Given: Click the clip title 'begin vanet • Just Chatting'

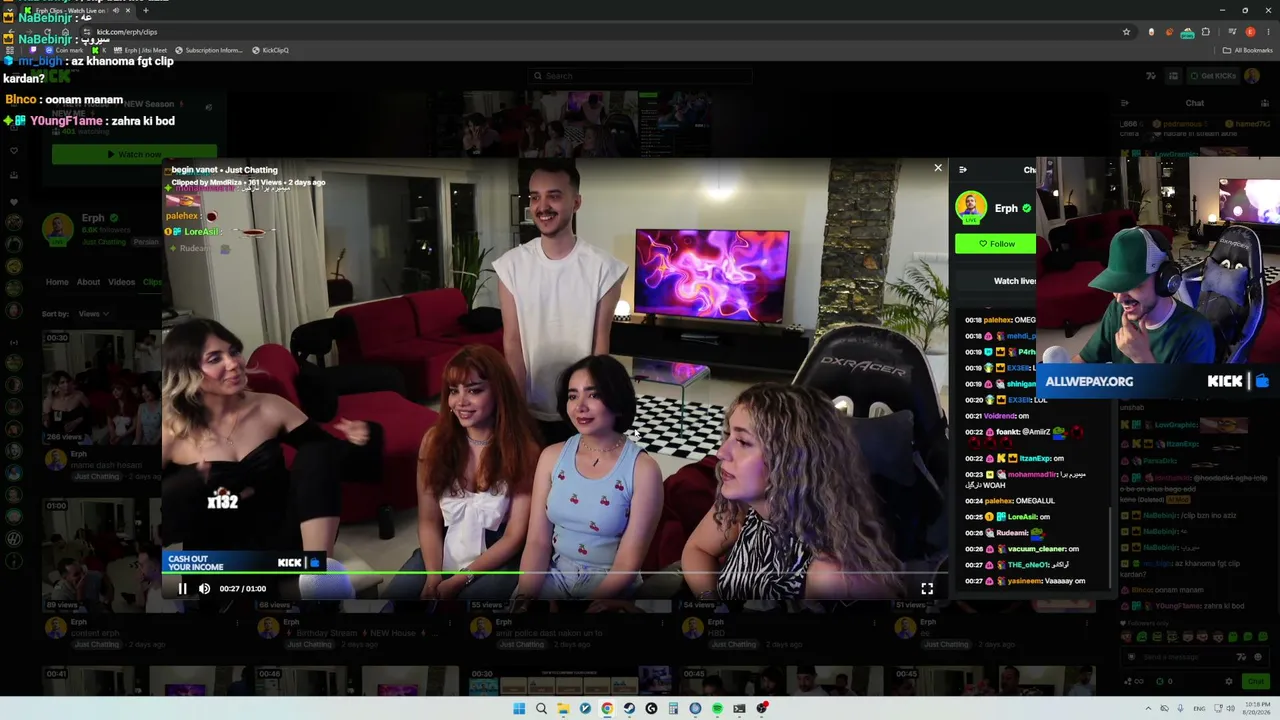Looking at the screenshot, I should coord(224,170).
